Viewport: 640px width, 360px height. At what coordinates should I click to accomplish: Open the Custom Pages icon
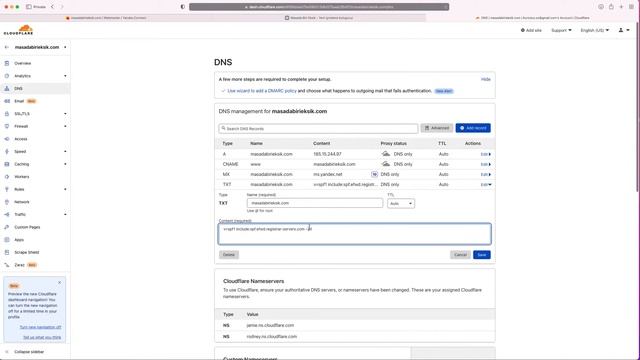click(x=7, y=227)
